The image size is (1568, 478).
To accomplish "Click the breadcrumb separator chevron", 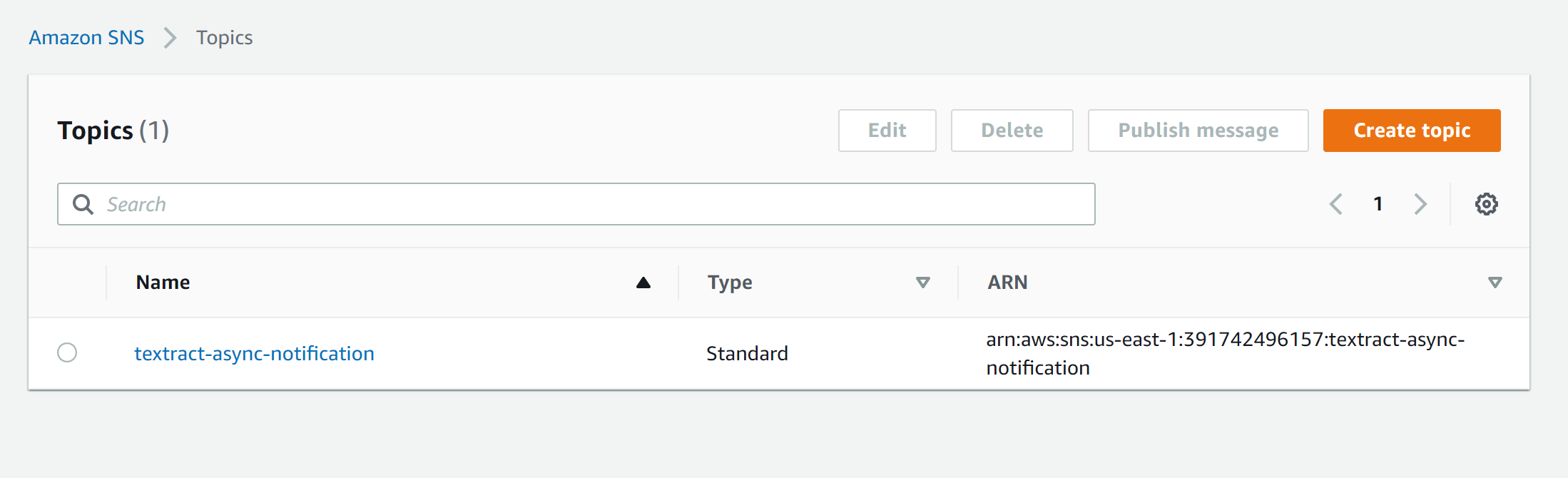I will 170,38.
